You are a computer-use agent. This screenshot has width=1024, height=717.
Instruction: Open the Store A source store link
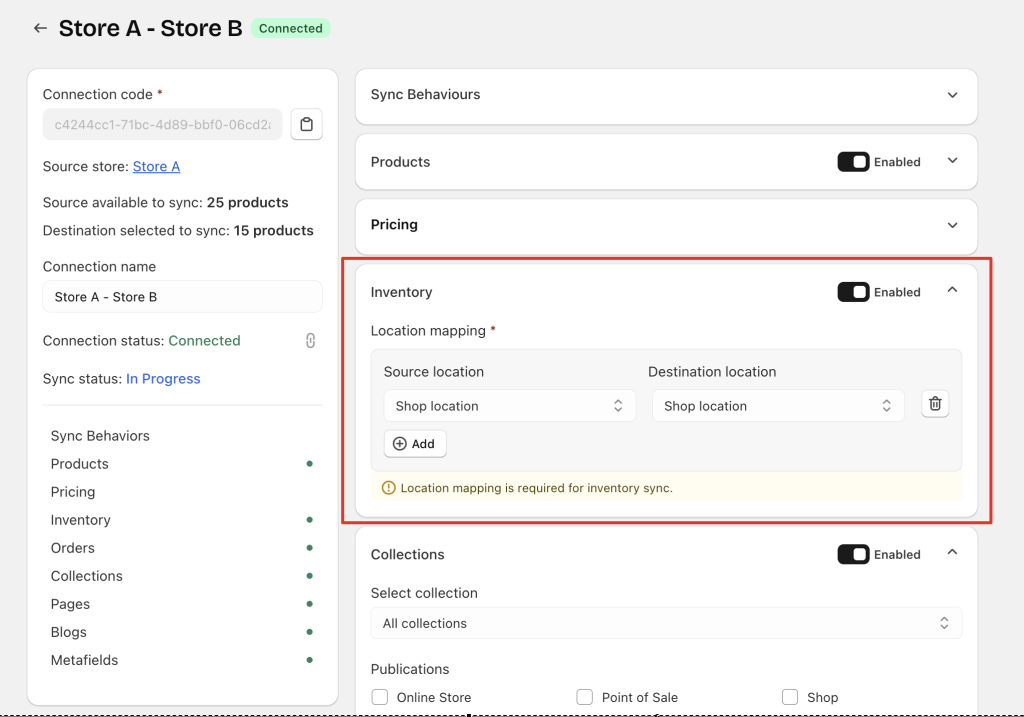coord(156,167)
